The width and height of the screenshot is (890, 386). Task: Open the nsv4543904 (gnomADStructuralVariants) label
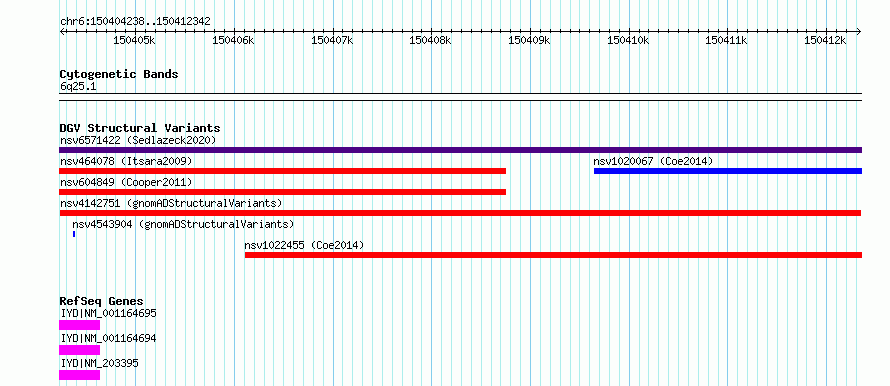(183, 224)
